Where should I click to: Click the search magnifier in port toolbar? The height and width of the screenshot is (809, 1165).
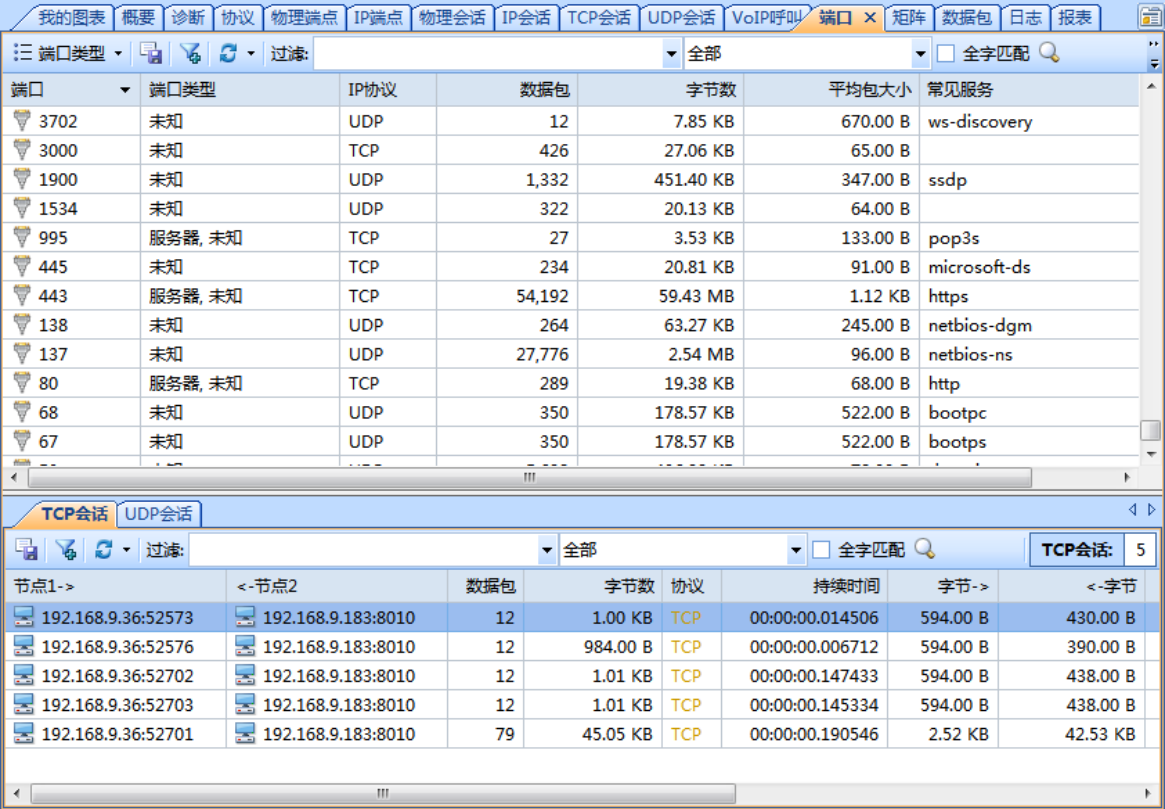1049,53
